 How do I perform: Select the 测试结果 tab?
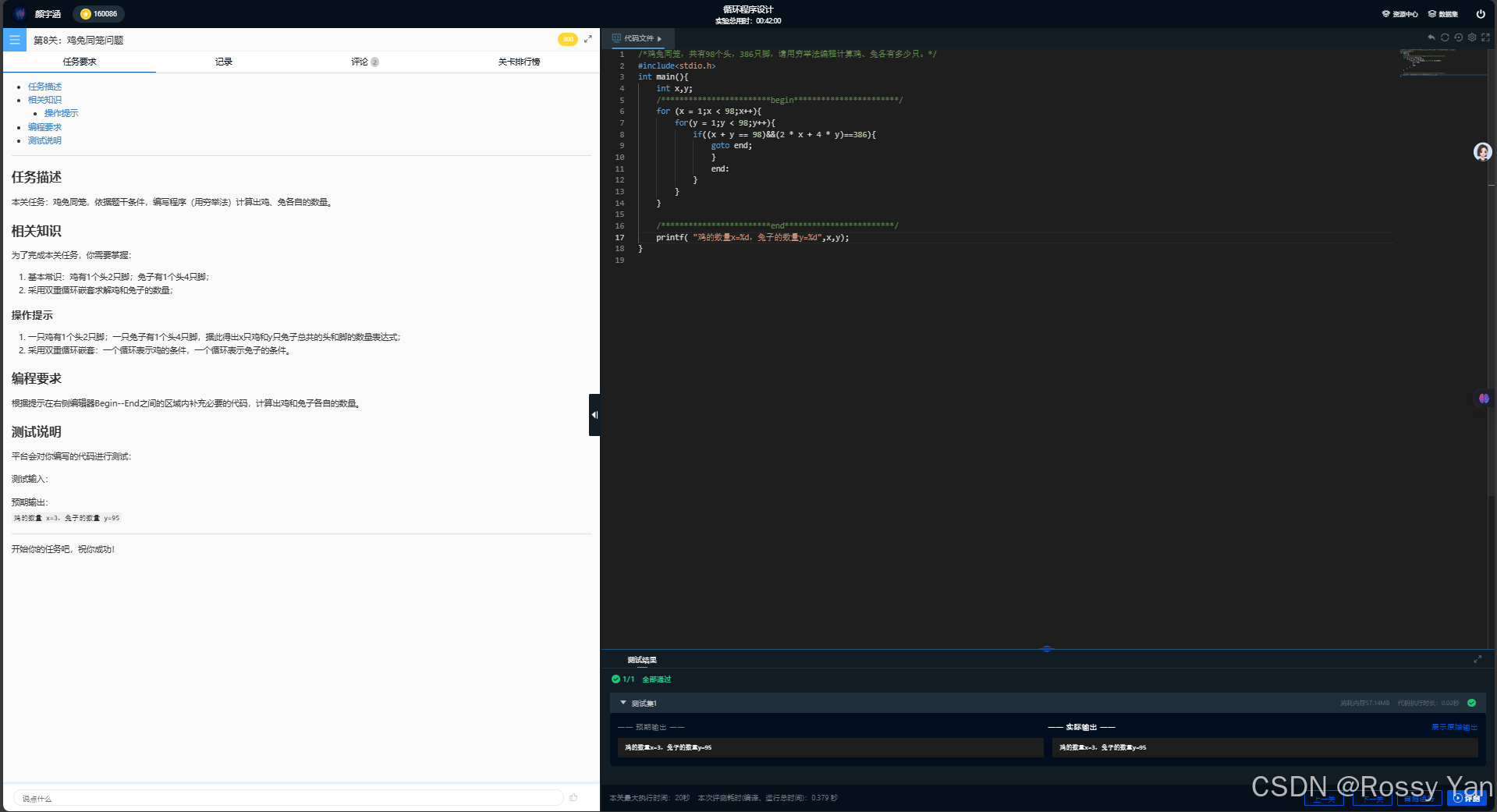point(642,660)
